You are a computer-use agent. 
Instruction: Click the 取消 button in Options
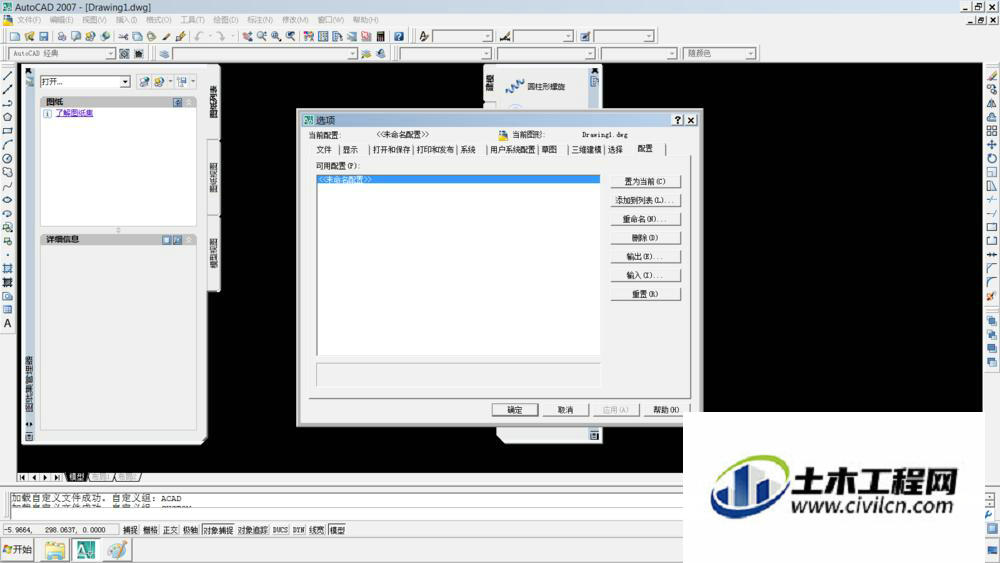(565, 410)
